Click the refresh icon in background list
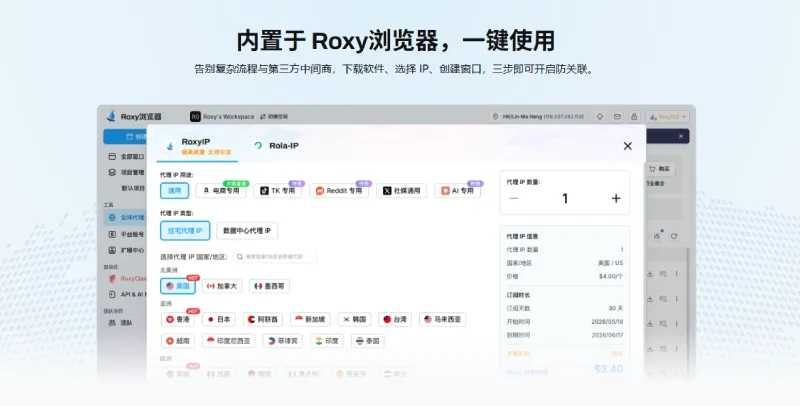The width and height of the screenshot is (800, 406). [674, 236]
